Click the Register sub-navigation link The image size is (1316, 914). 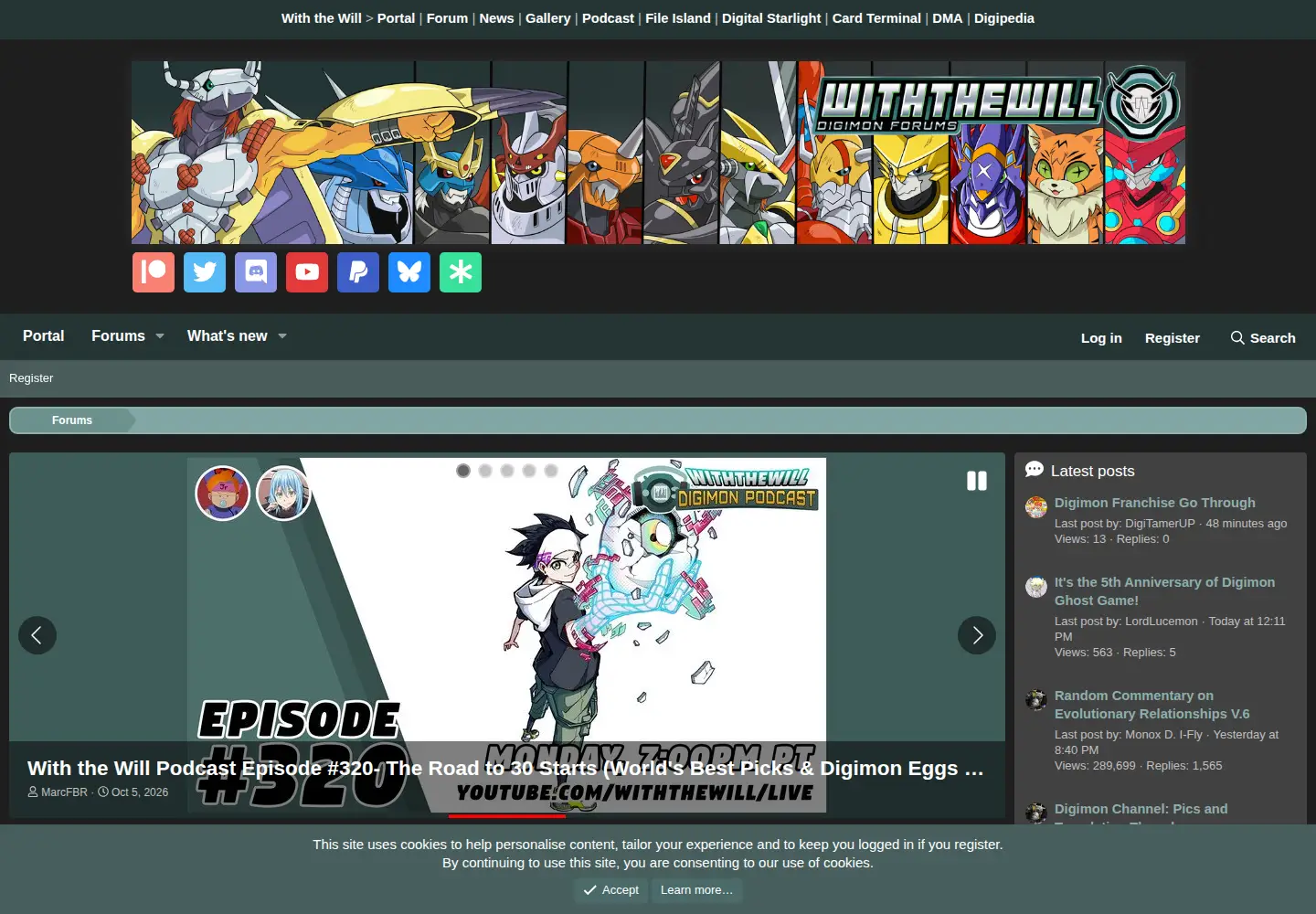(31, 378)
